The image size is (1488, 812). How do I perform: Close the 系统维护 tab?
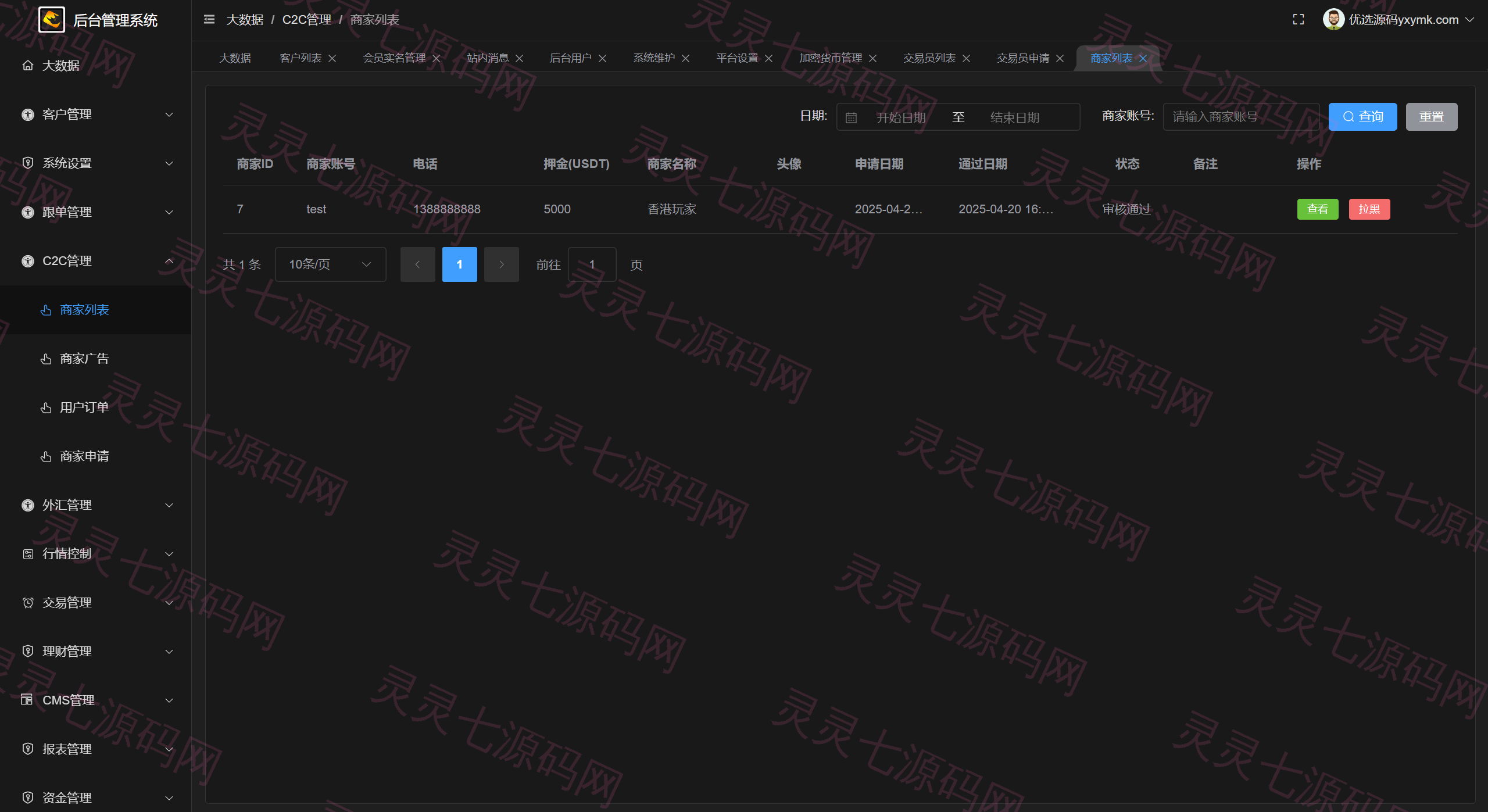686,59
